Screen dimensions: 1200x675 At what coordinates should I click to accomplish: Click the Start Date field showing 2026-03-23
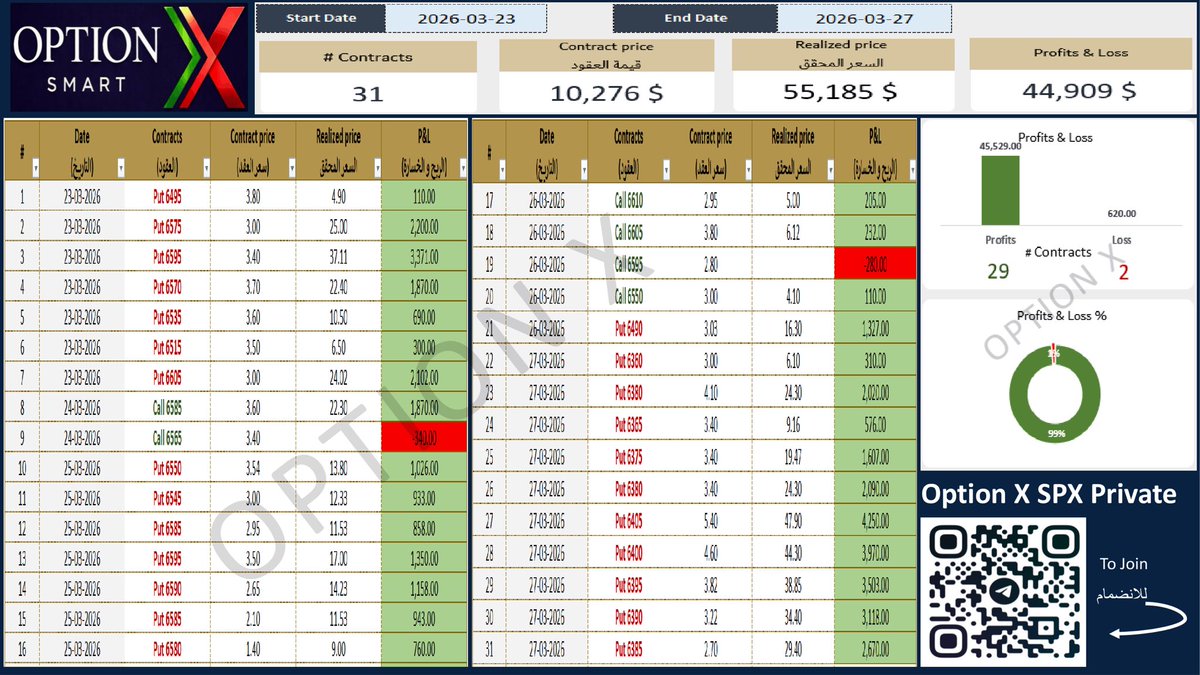466,18
